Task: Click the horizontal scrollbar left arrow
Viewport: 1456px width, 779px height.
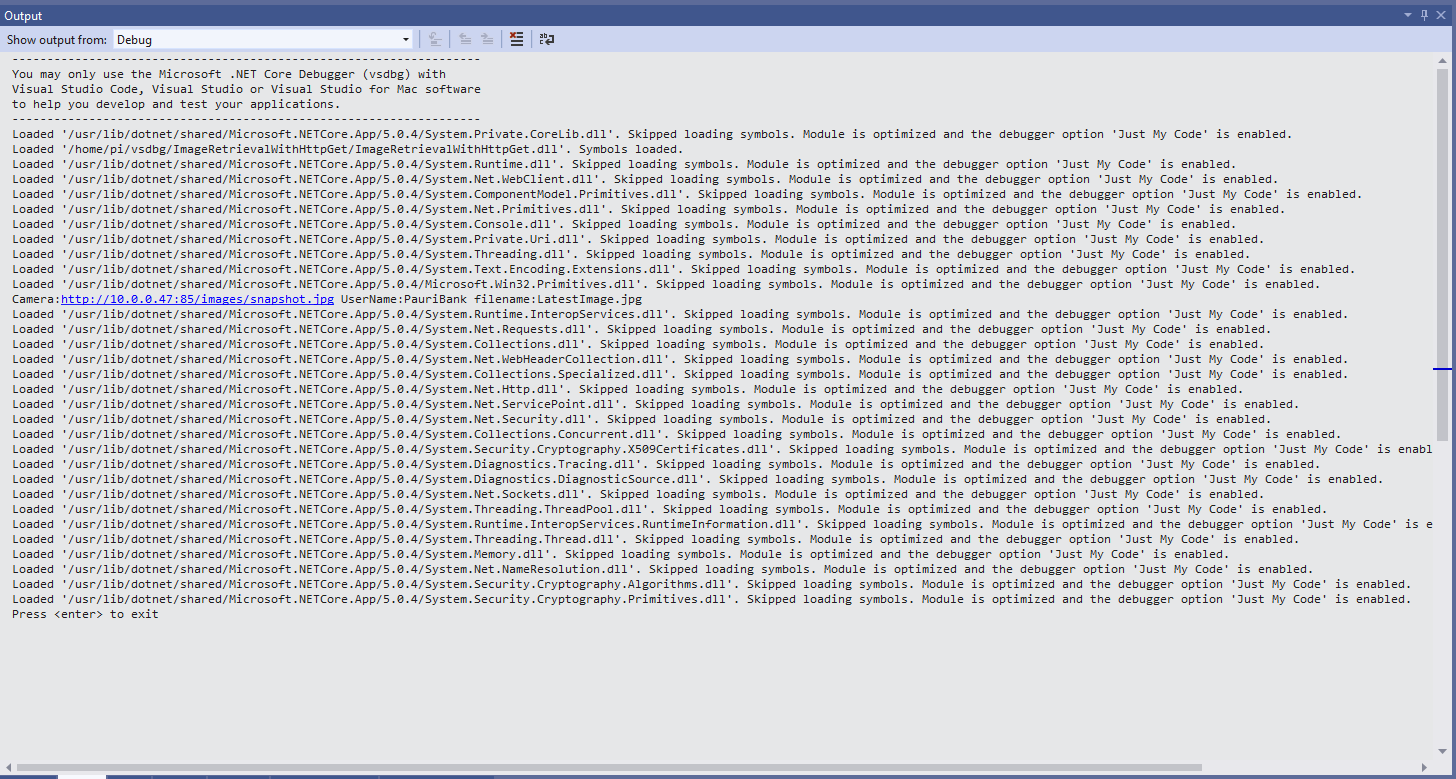Action: coord(8,769)
